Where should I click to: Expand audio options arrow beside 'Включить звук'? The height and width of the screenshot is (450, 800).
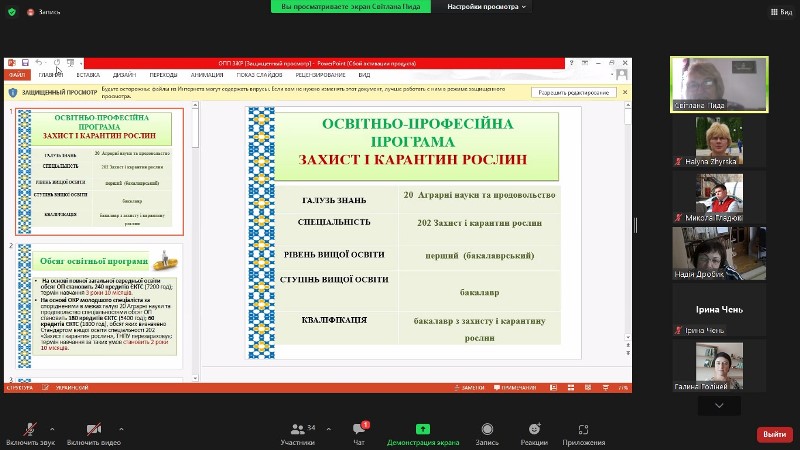[52, 429]
